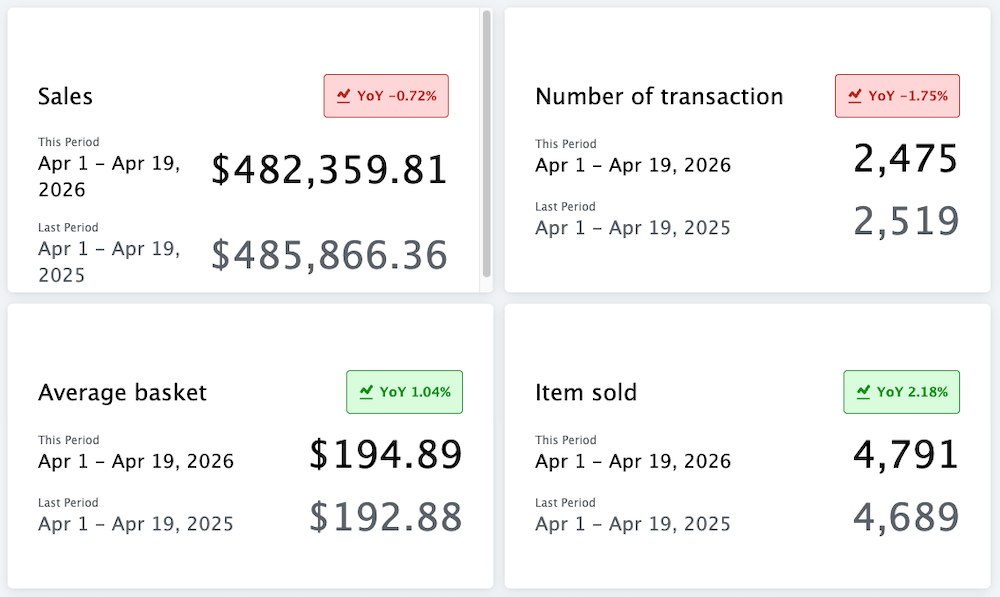1000x597 pixels.
Task: Select the Item sold card title
Action: [x=586, y=392]
